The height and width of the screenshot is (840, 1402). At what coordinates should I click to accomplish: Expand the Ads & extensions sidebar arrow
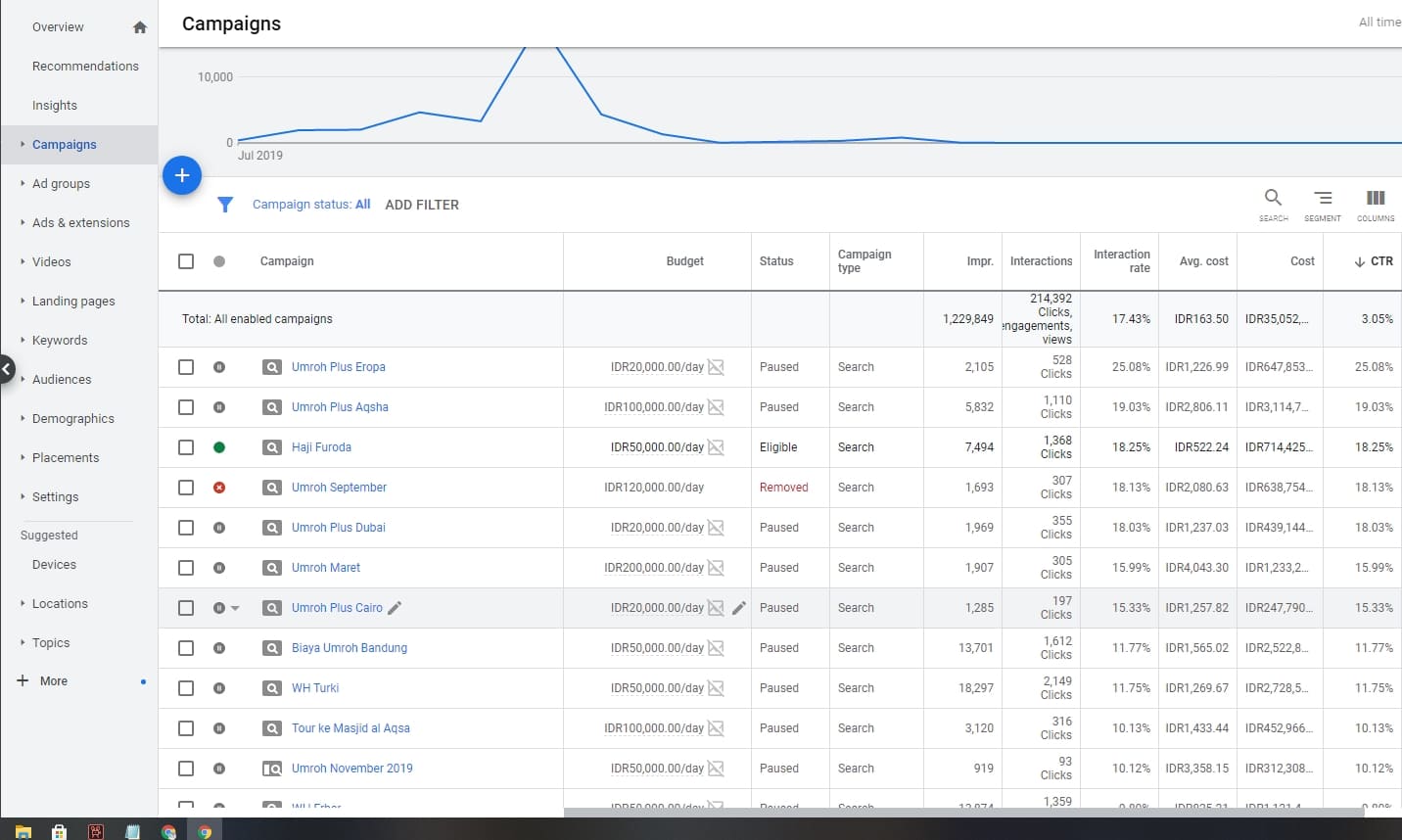click(23, 222)
